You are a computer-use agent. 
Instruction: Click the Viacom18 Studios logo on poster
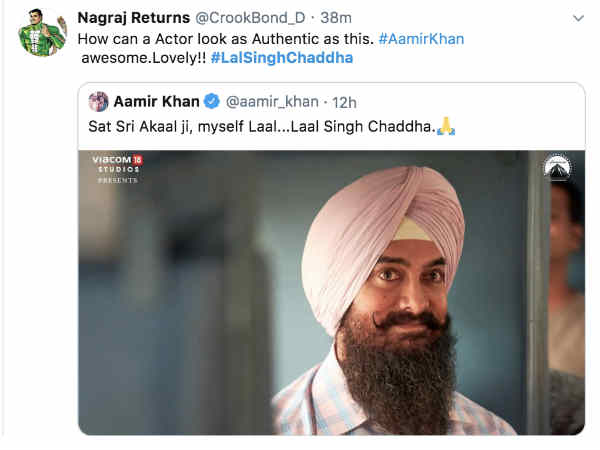pyautogui.click(x=116, y=167)
